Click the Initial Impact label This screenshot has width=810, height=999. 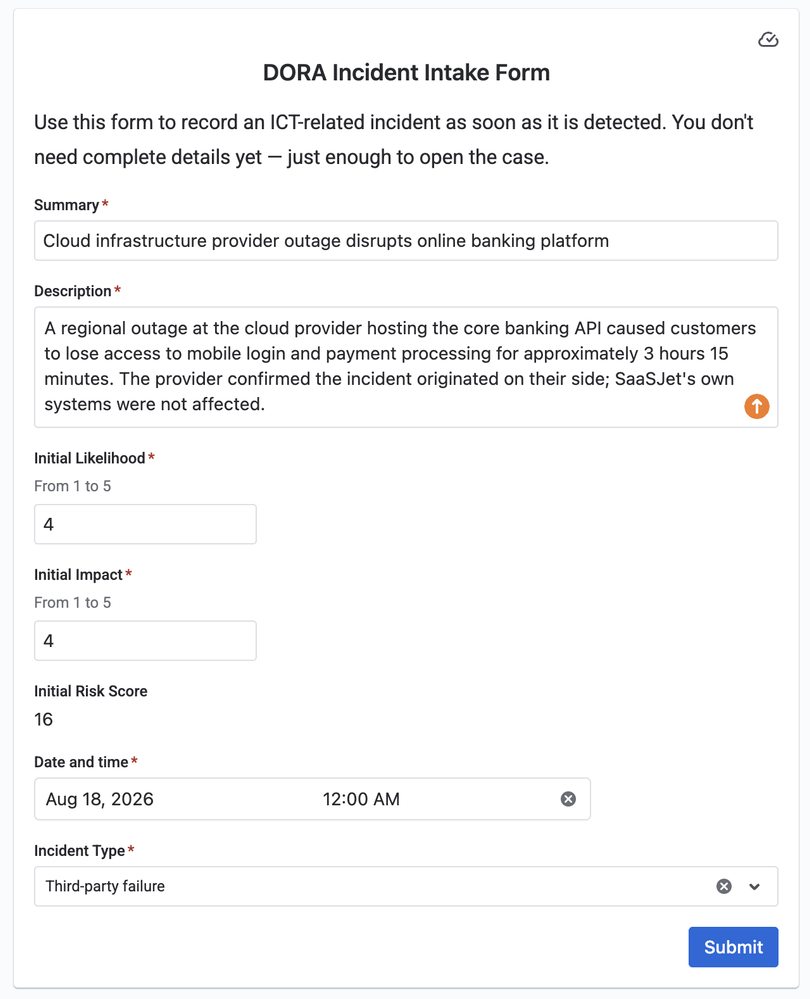point(78,575)
